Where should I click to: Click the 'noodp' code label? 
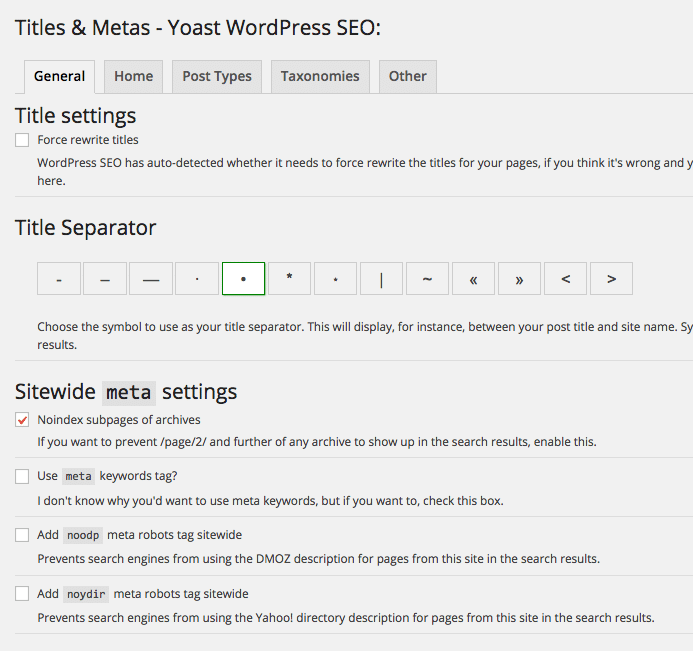pos(83,535)
